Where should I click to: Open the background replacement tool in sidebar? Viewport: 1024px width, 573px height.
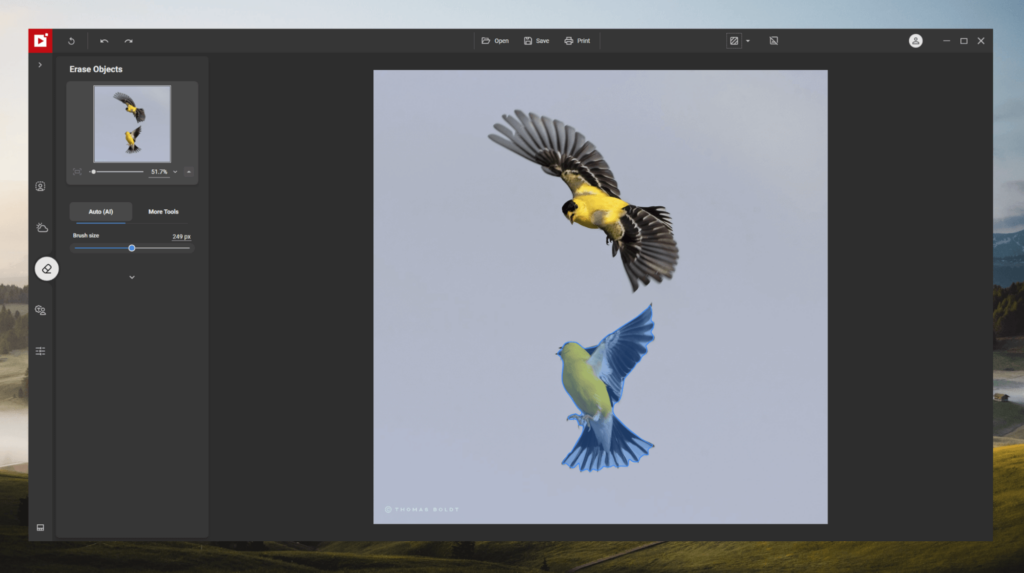[x=40, y=310]
